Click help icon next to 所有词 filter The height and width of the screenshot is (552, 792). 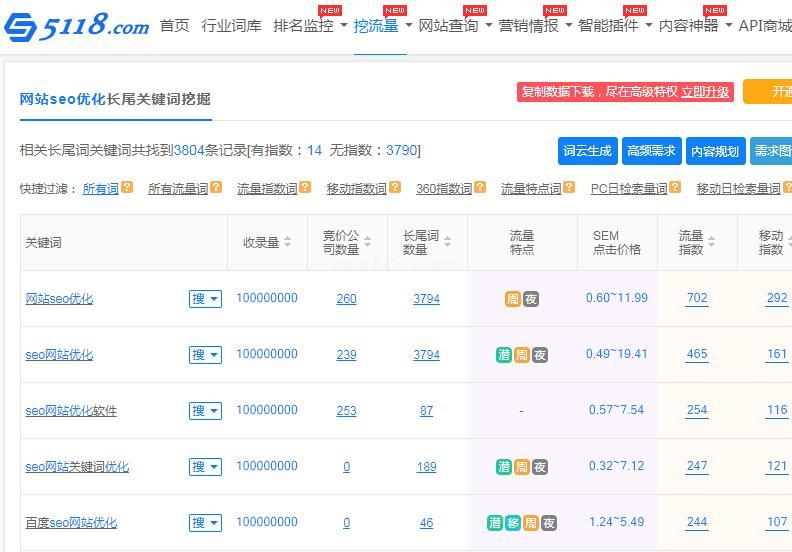(127, 187)
